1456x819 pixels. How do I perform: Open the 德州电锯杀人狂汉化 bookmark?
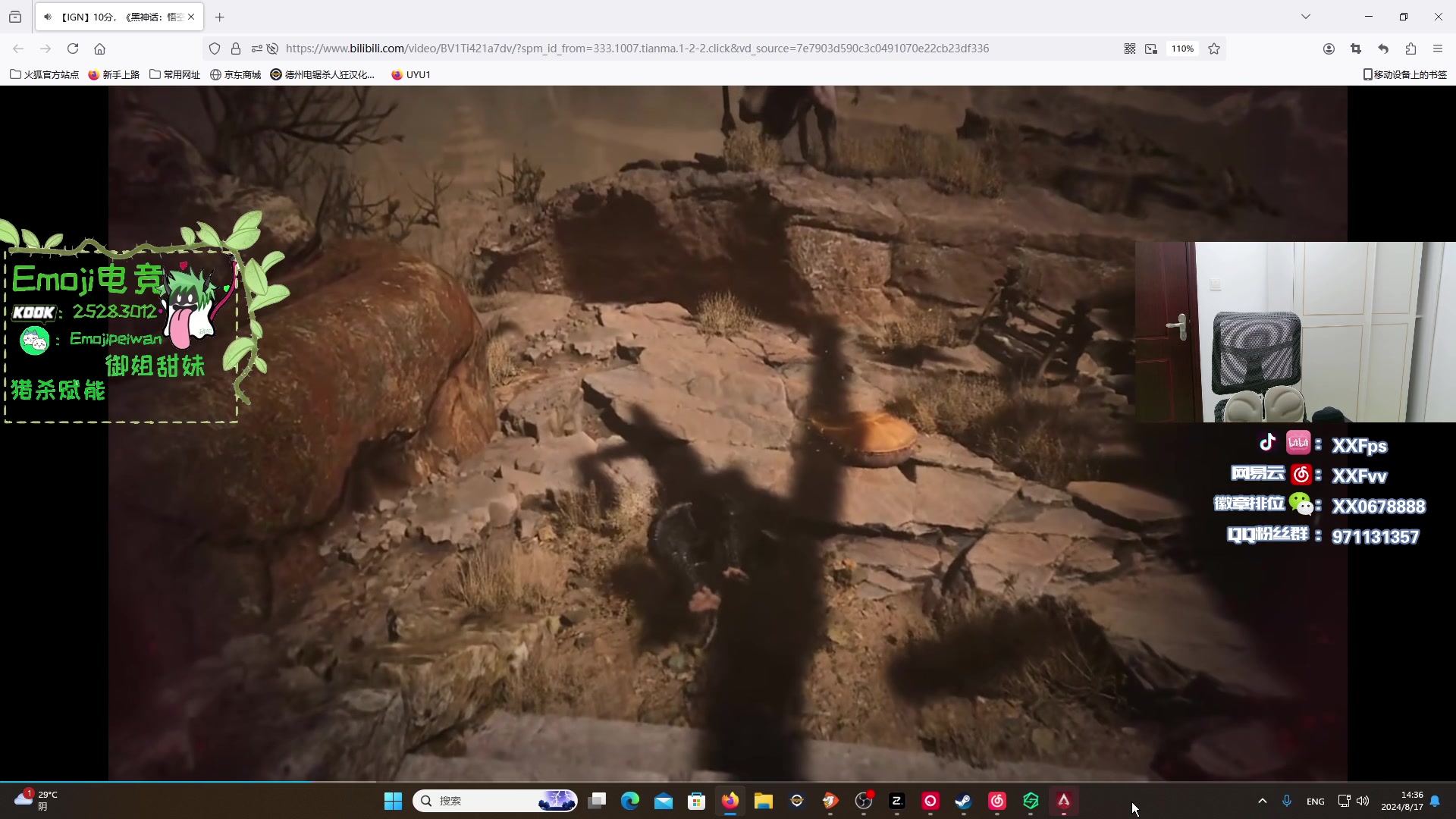coord(322,74)
